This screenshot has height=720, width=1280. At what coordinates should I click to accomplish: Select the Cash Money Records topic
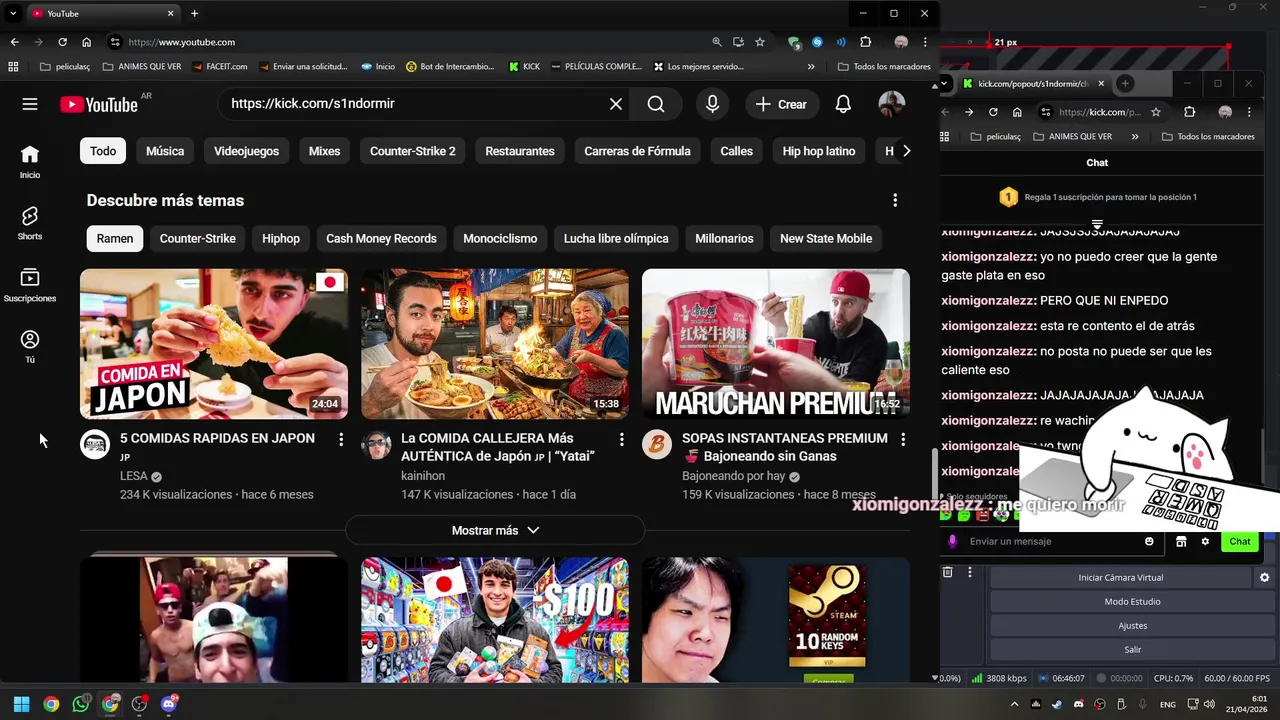click(381, 238)
